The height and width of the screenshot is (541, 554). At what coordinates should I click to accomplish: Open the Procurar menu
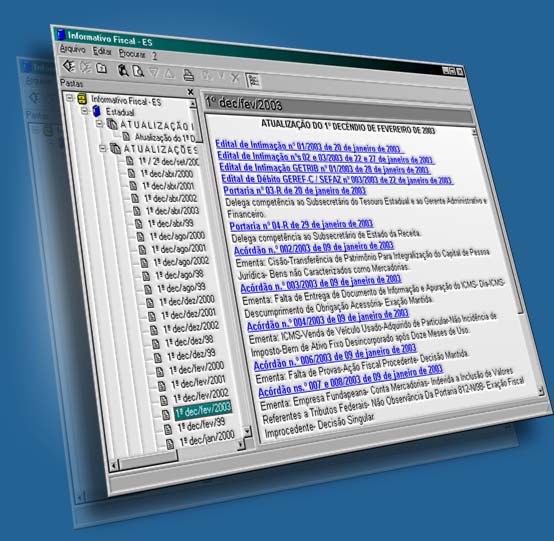[132, 54]
